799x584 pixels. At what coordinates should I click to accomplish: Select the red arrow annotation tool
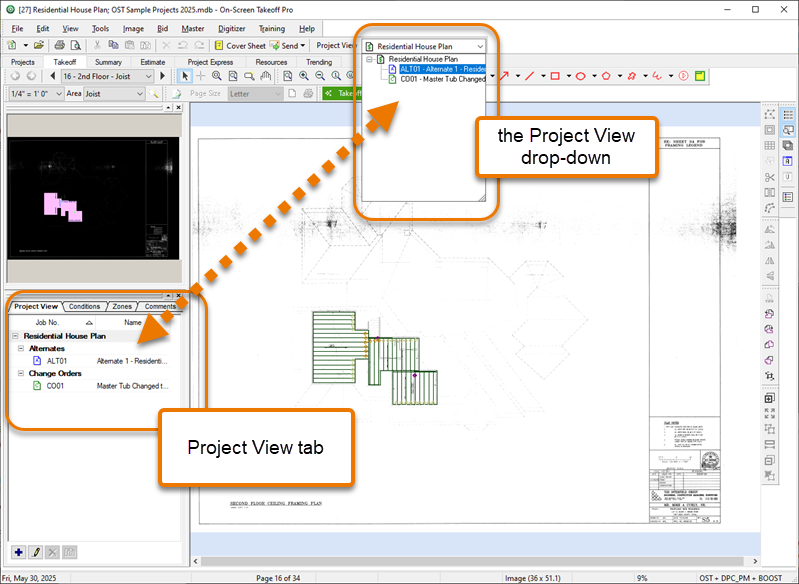pyautogui.click(x=504, y=76)
